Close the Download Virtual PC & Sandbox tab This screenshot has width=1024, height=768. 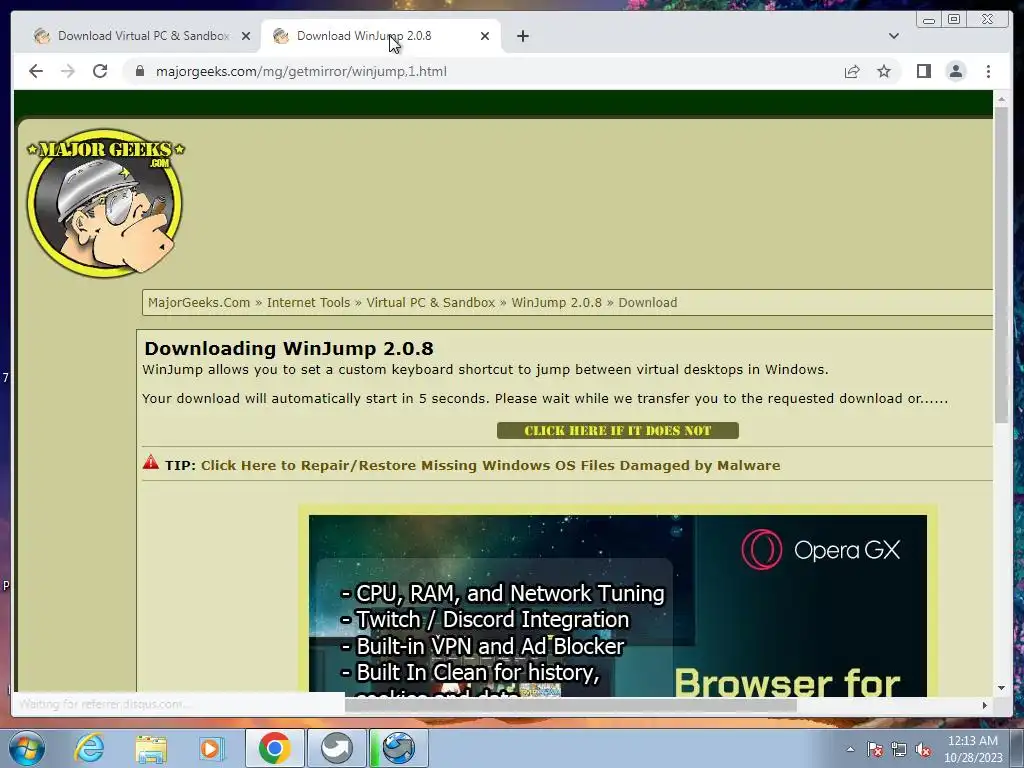coord(246,36)
